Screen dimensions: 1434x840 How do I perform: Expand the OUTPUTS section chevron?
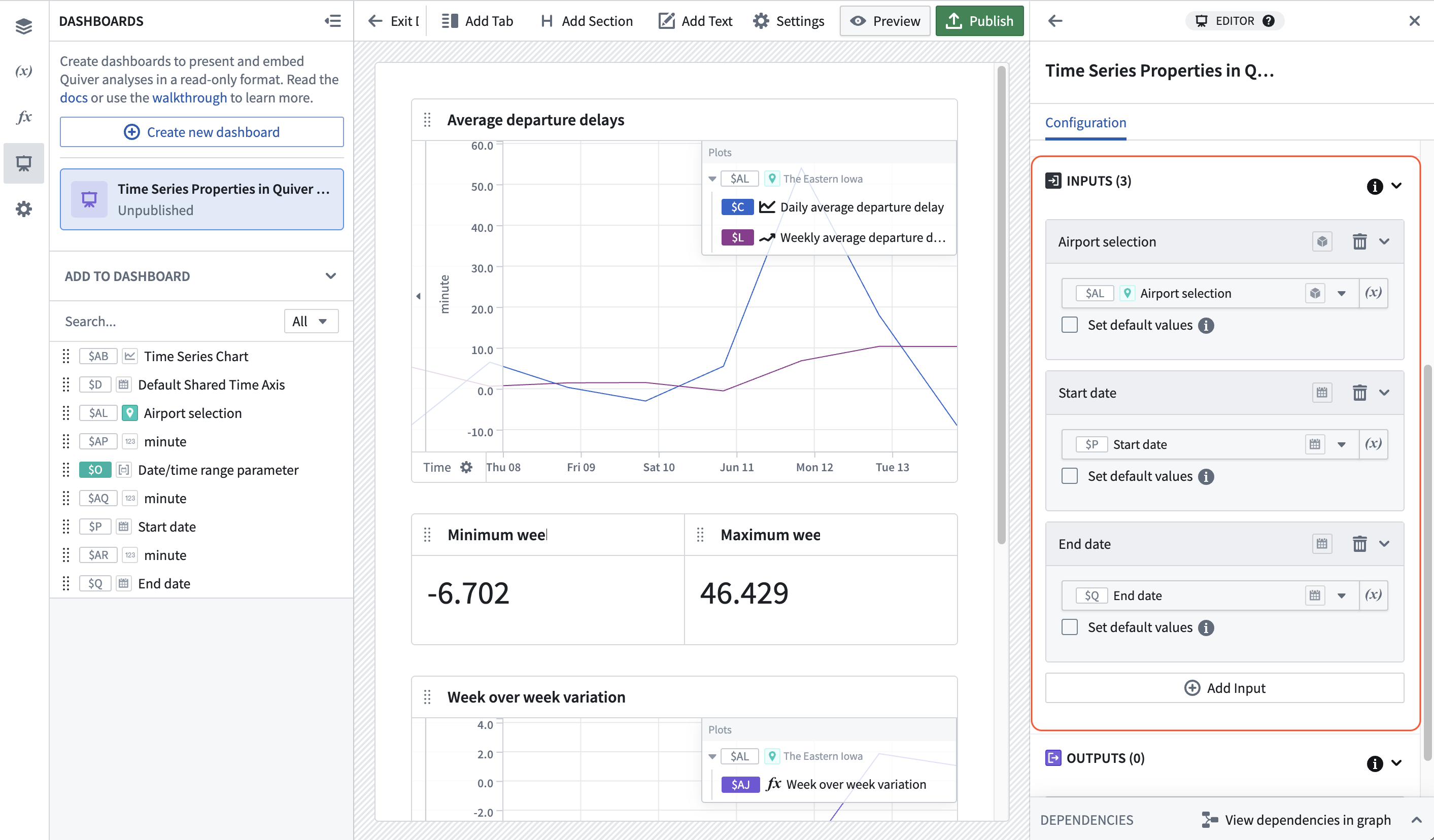(x=1396, y=763)
